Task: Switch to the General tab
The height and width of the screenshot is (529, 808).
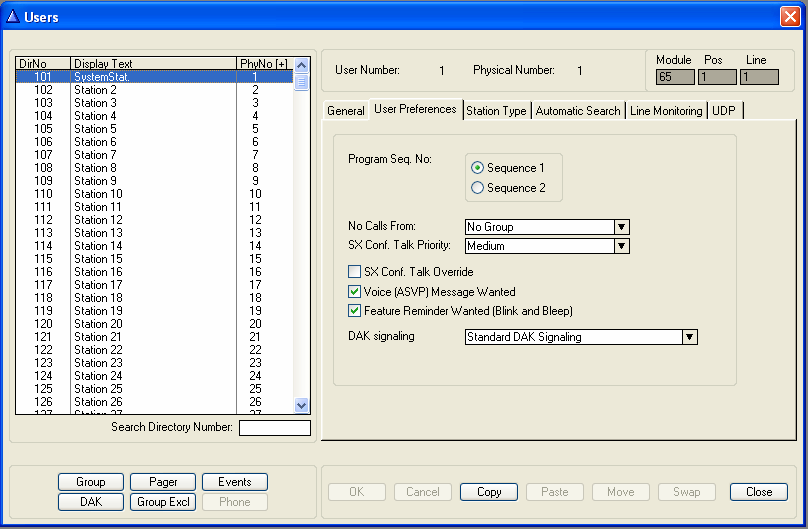Action: point(346,111)
